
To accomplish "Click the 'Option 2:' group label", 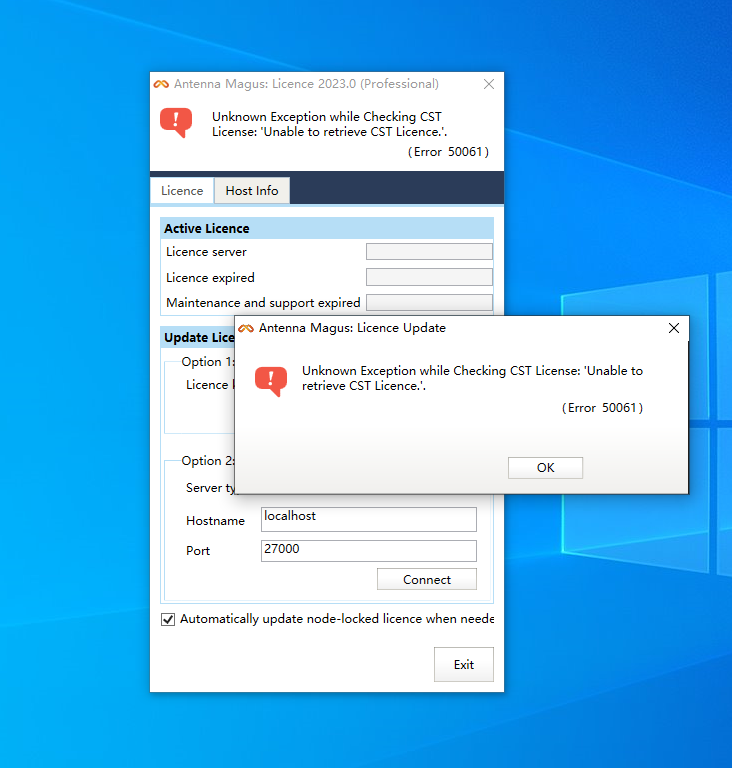I will (x=208, y=461).
